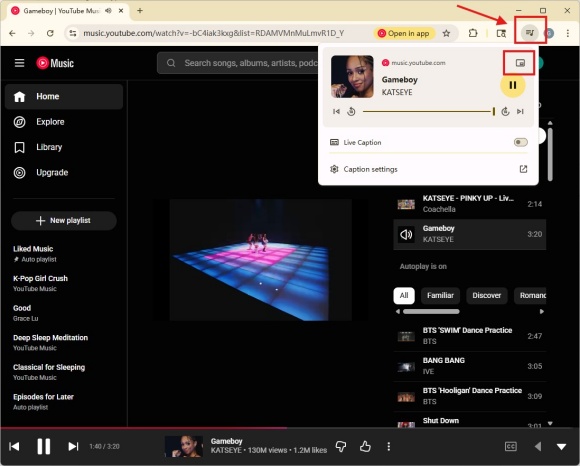Like the song Gameboy
The width and height of the screenshot is (580, 466).
365,446
